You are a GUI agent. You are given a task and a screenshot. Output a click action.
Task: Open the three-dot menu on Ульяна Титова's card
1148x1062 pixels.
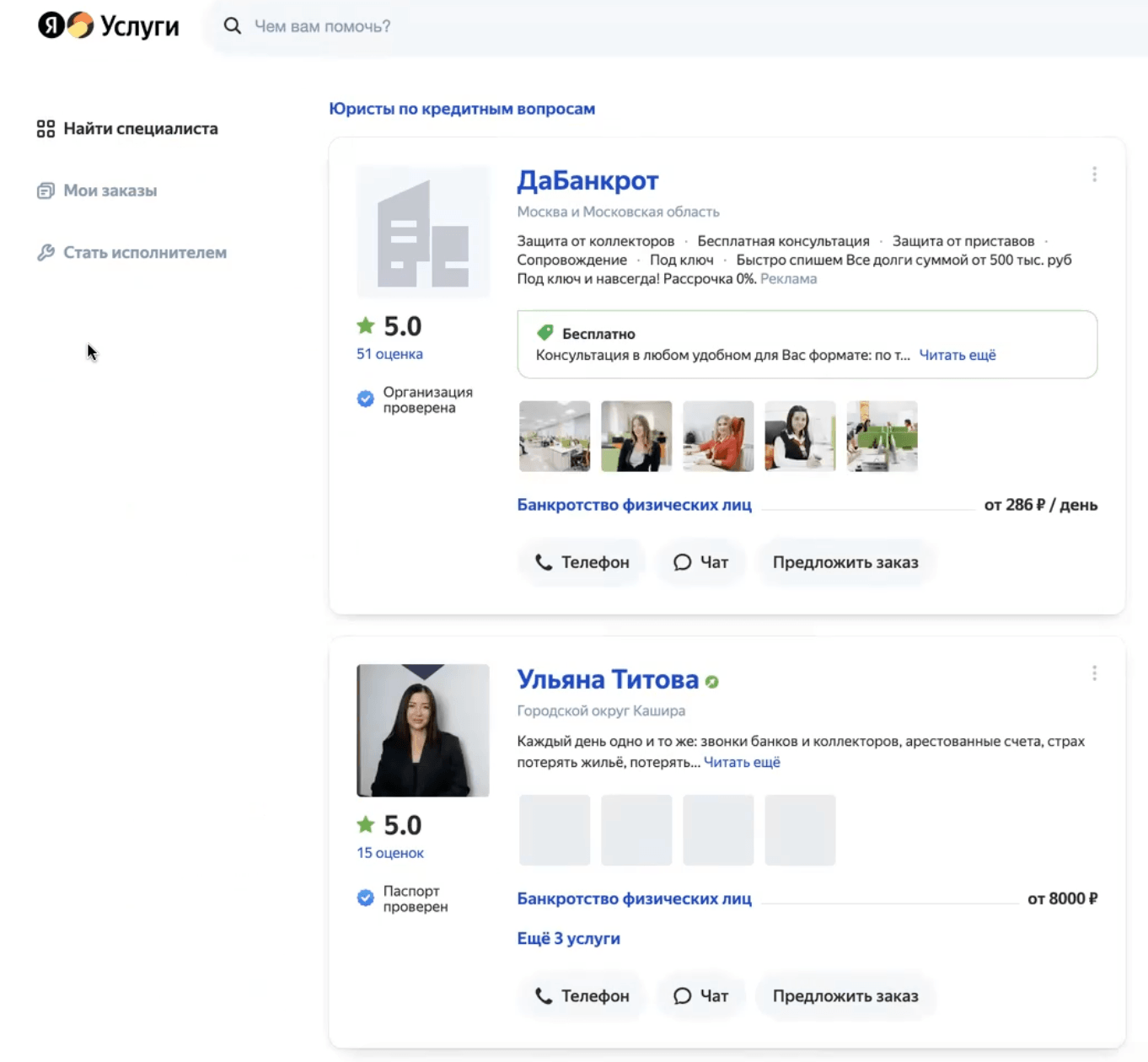(1094, 673)
